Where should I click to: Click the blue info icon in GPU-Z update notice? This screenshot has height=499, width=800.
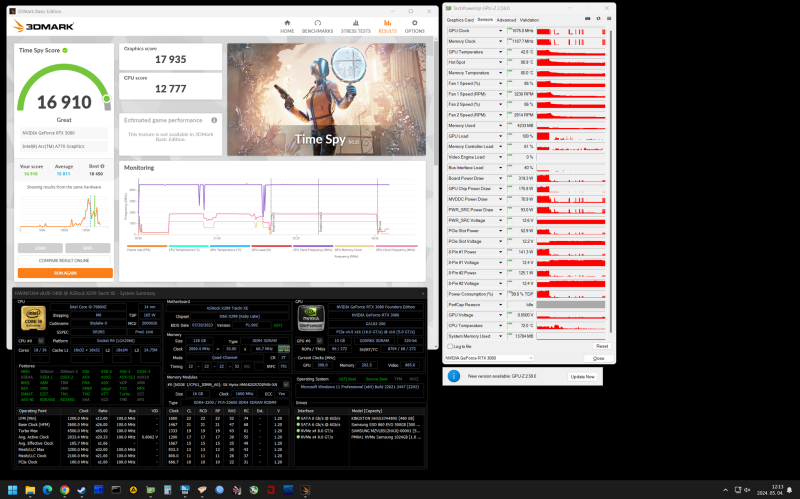coord(454,376)
